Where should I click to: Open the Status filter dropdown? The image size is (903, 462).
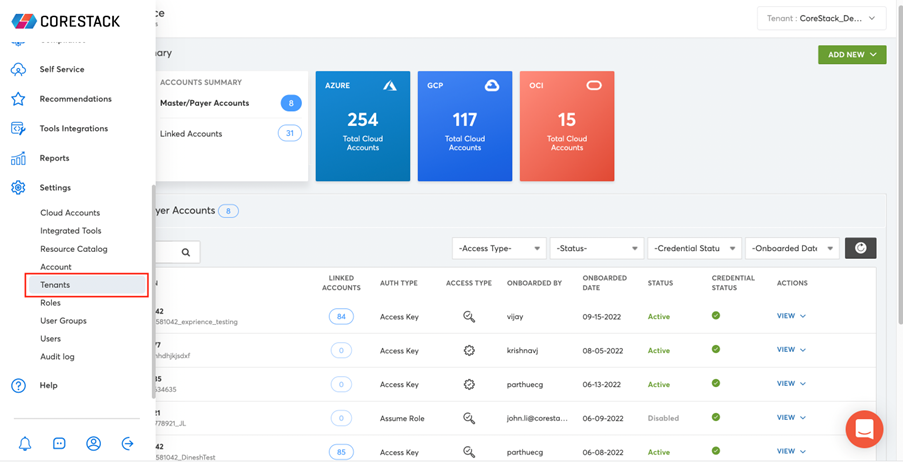pos(597,248)
